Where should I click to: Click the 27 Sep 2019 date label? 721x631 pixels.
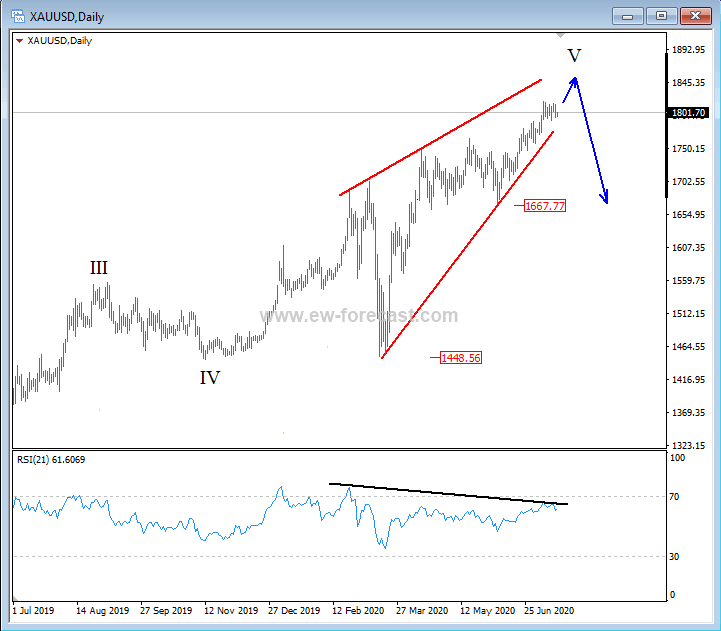(x=166, y=611)
